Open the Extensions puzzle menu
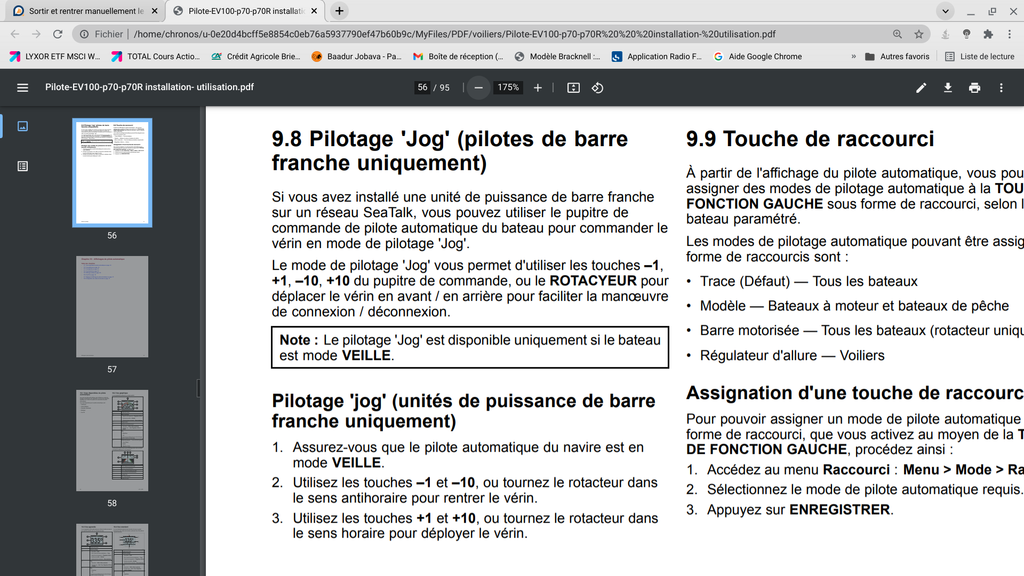1024x576 pixels. tap(988, 34)
